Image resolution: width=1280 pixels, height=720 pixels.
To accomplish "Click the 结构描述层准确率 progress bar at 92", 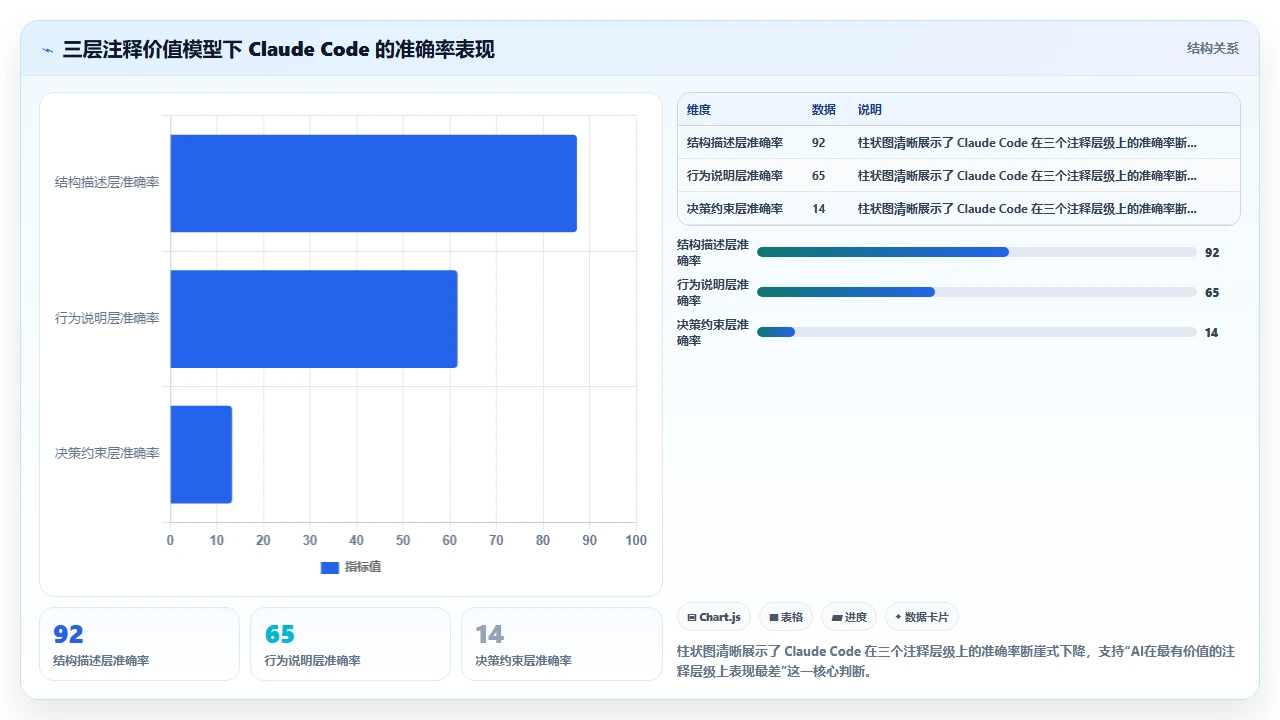I will (x=977, y=252).
